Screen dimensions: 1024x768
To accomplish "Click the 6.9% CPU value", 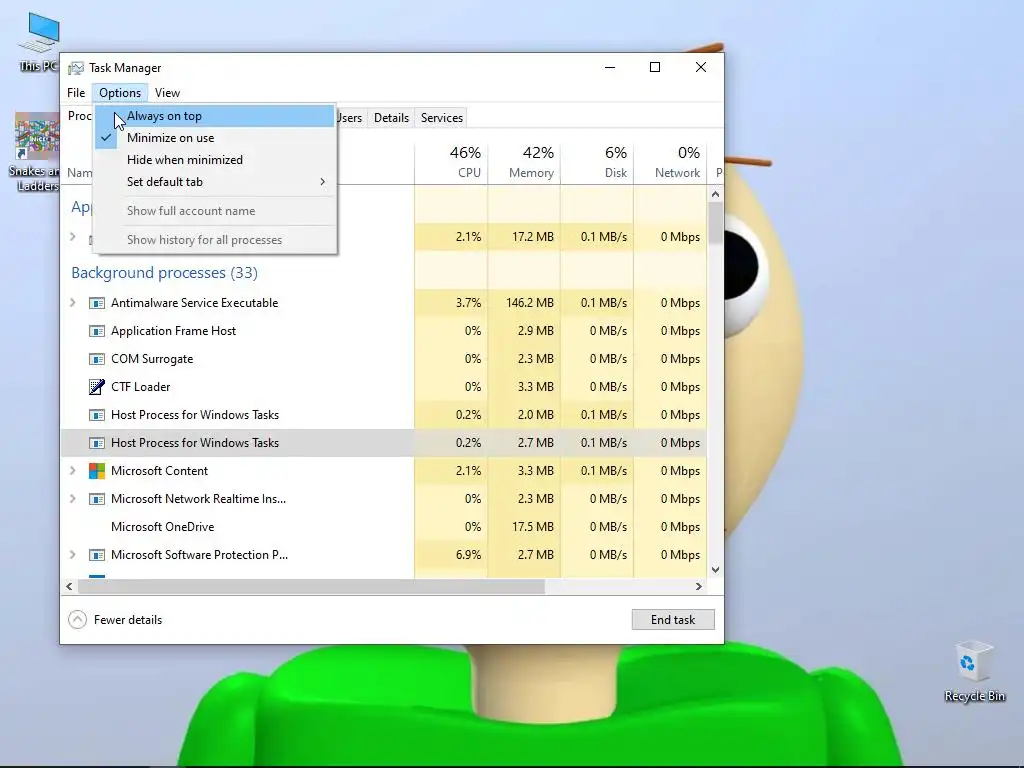I will 468,555.
